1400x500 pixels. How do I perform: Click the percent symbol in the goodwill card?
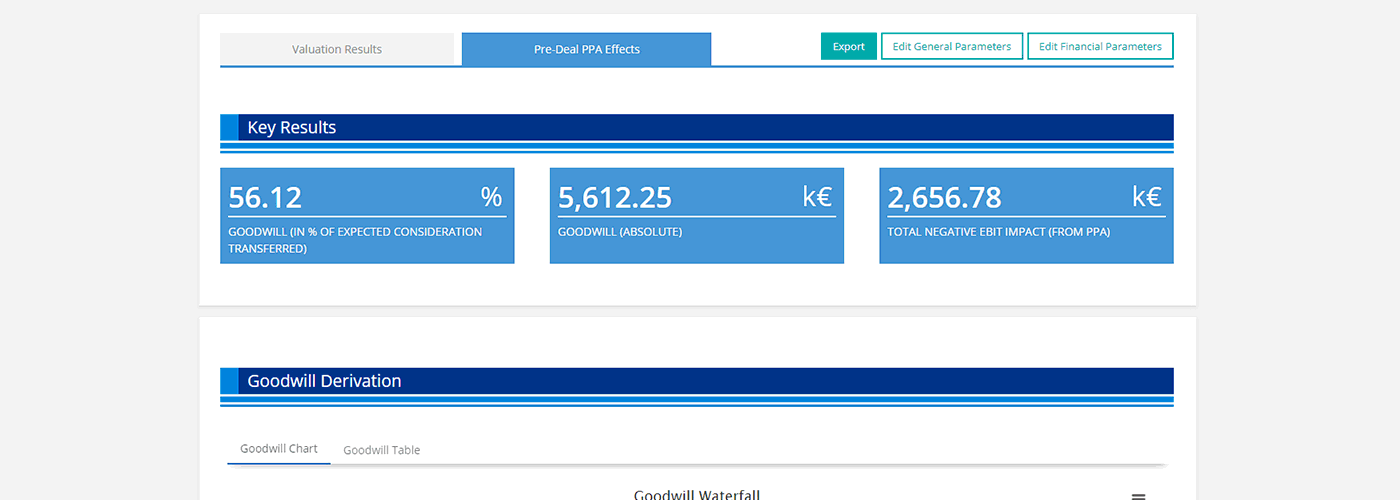491,197
